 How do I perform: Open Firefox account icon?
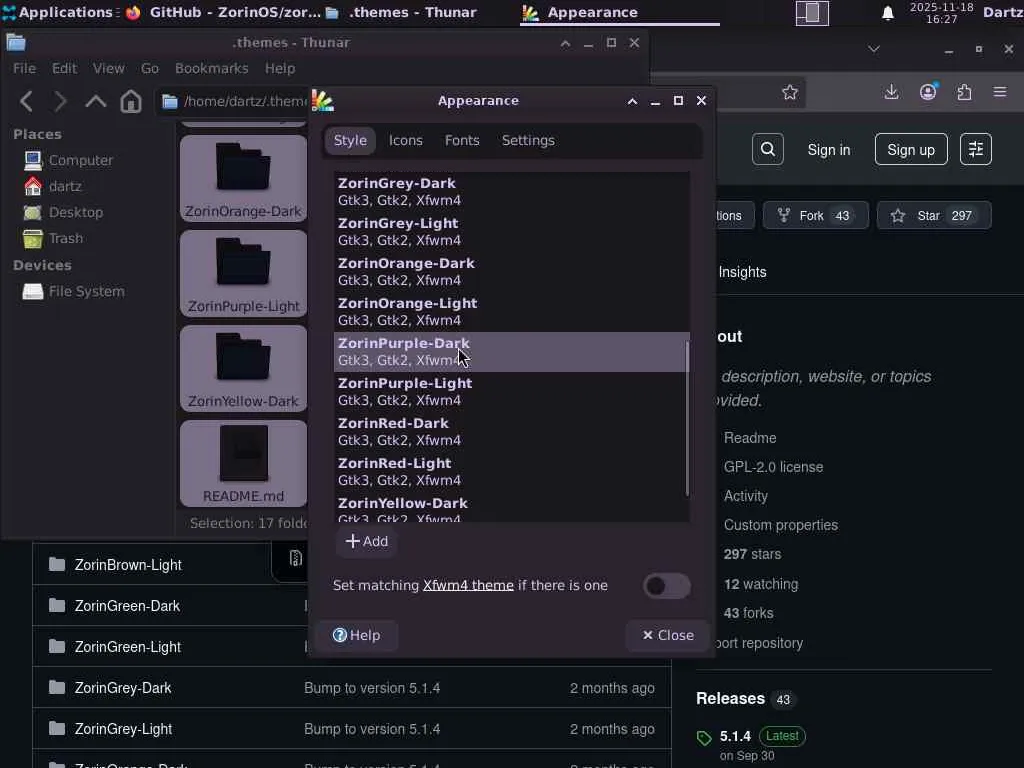tap(928, 92)
